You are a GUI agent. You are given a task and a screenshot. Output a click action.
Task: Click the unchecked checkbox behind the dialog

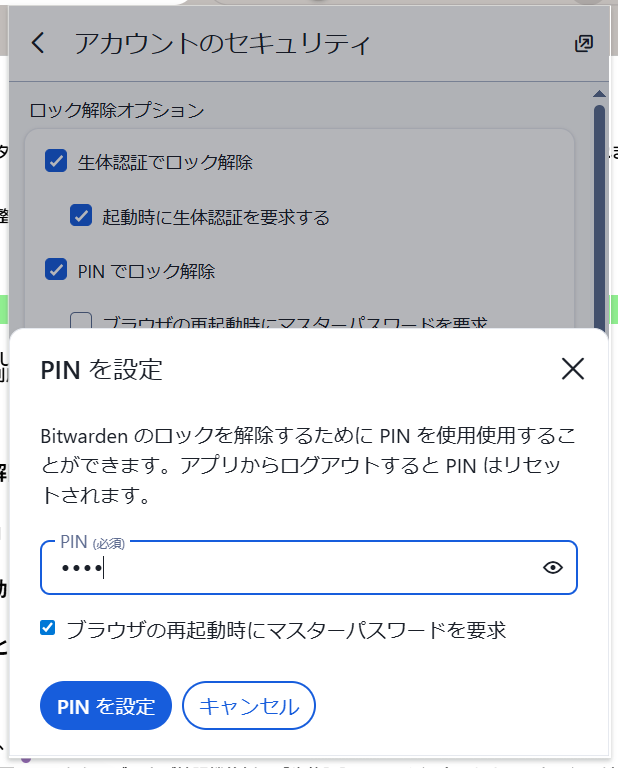[x=81, y=322]
